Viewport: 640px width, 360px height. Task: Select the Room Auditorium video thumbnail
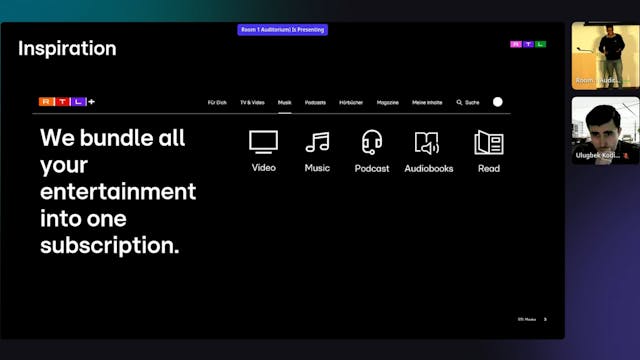coord(605,56)
